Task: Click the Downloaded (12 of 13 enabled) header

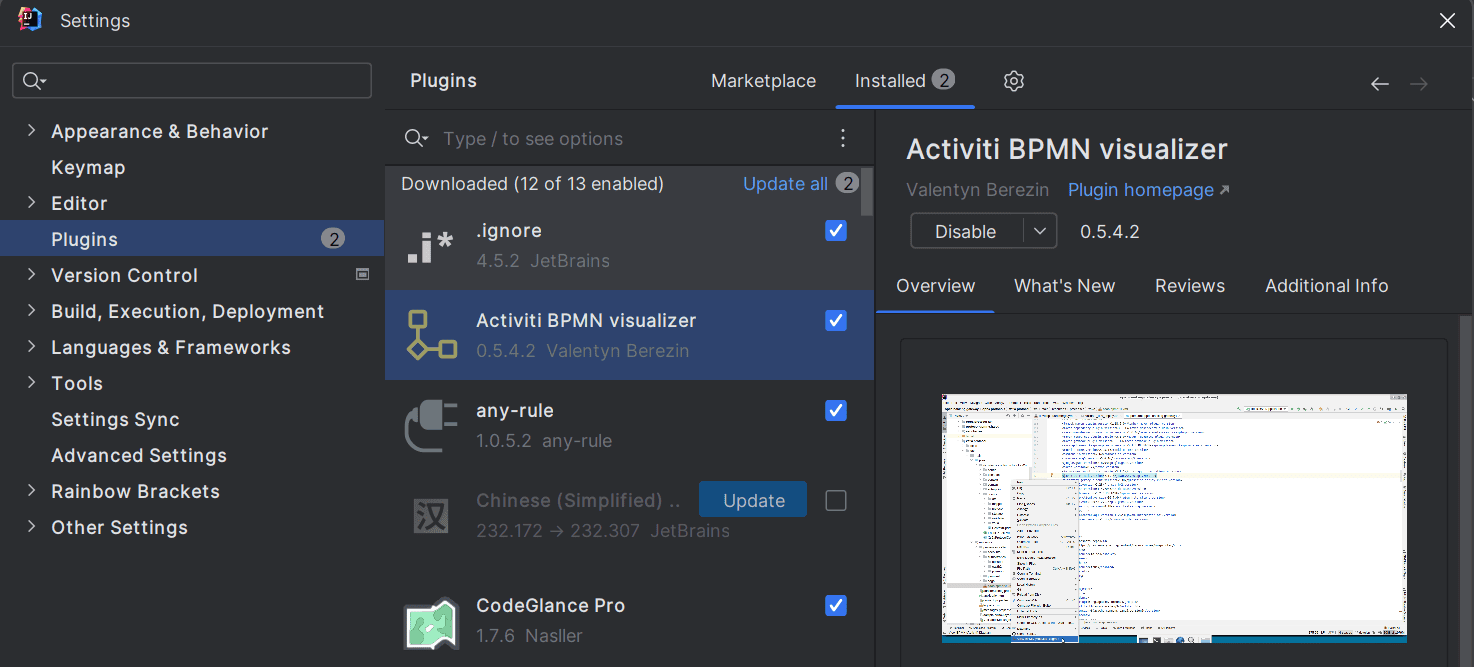Action: 532,184
